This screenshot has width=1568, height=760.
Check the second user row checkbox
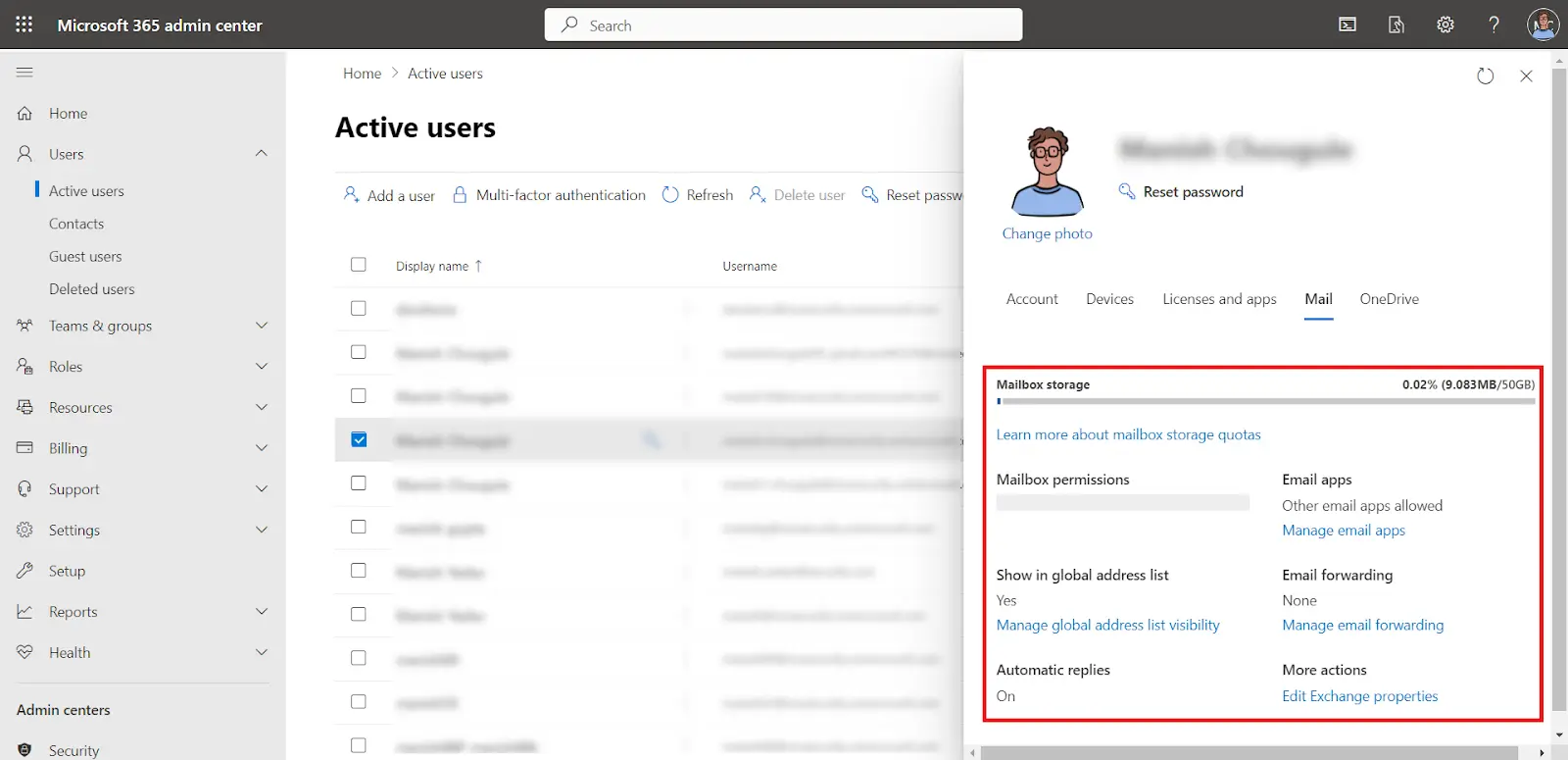coord(359,352)
